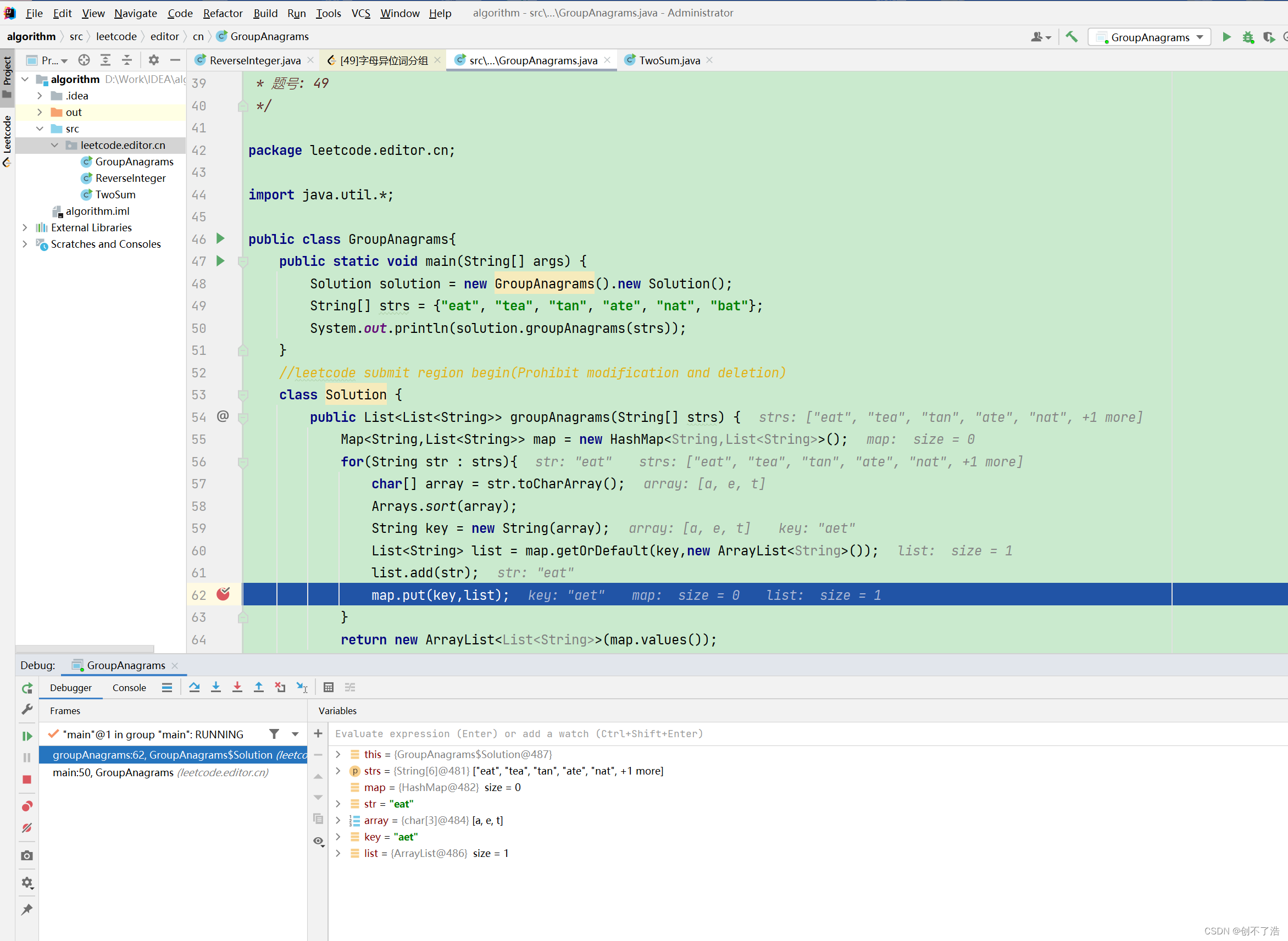Expand the out folder in project tree
Screen dimensions: 1288x941
(x=40, y=112)
